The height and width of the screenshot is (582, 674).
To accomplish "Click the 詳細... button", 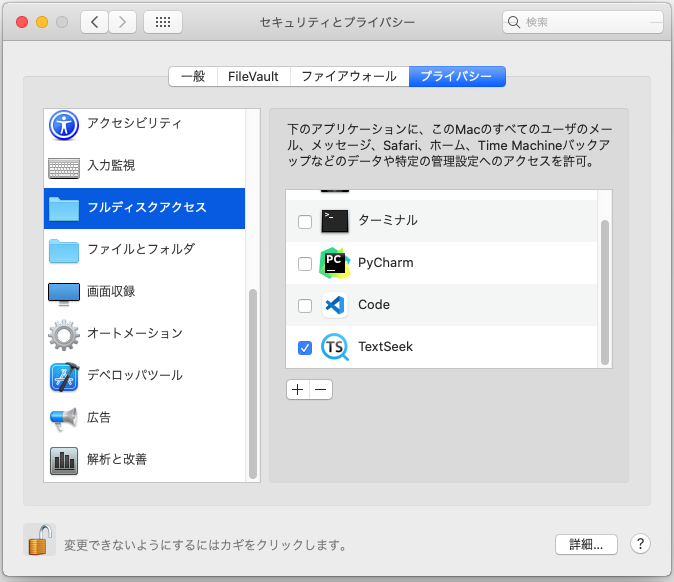I will click(x=586, y=545).
